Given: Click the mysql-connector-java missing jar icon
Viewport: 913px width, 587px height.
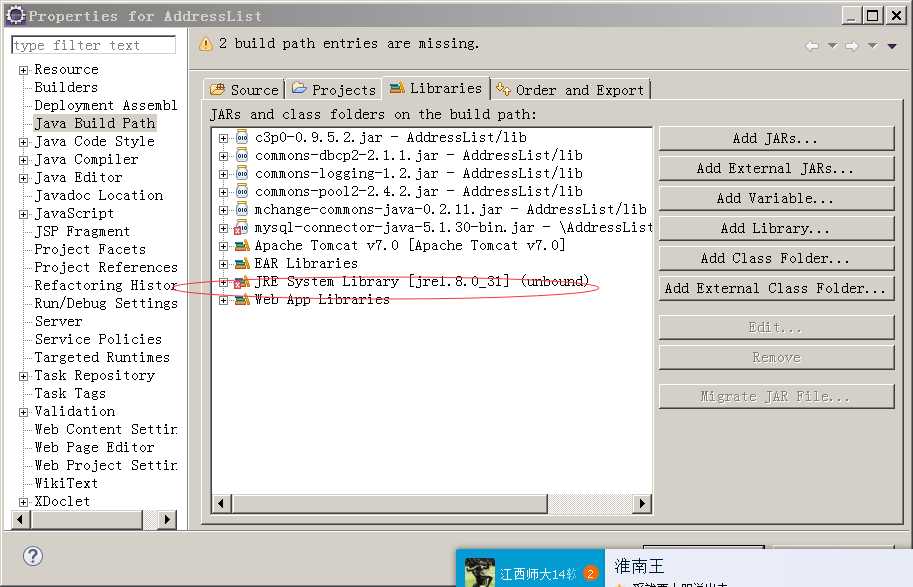Looking at the screenshot, I should click(241, 228).
